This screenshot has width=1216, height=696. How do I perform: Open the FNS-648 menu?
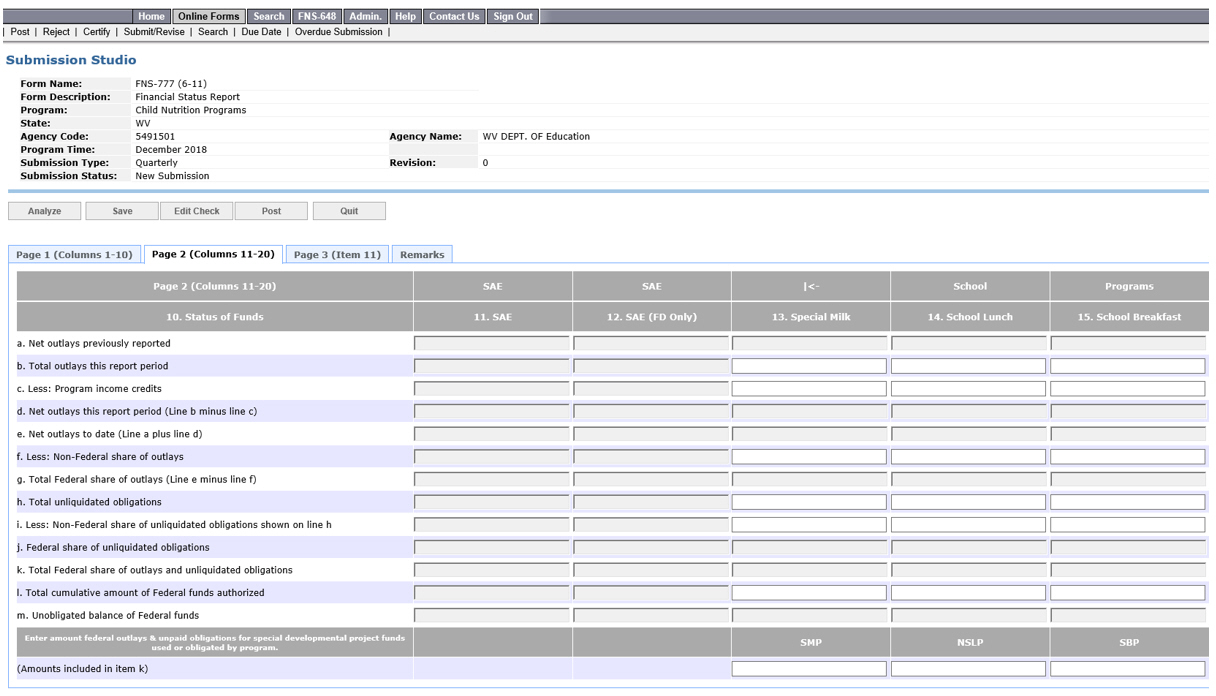[318, 17]
